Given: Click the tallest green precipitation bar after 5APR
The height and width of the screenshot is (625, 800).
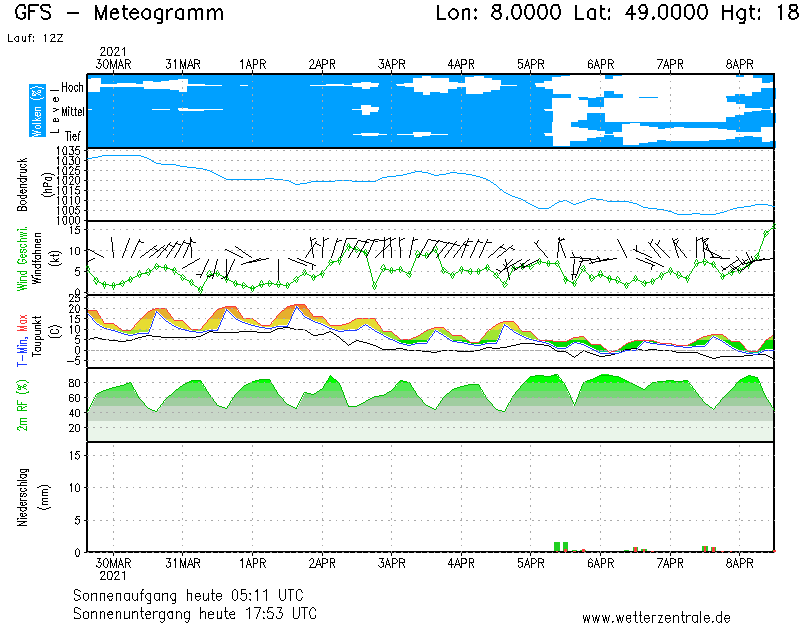Looking at the screenshot, I should (557, 546).
